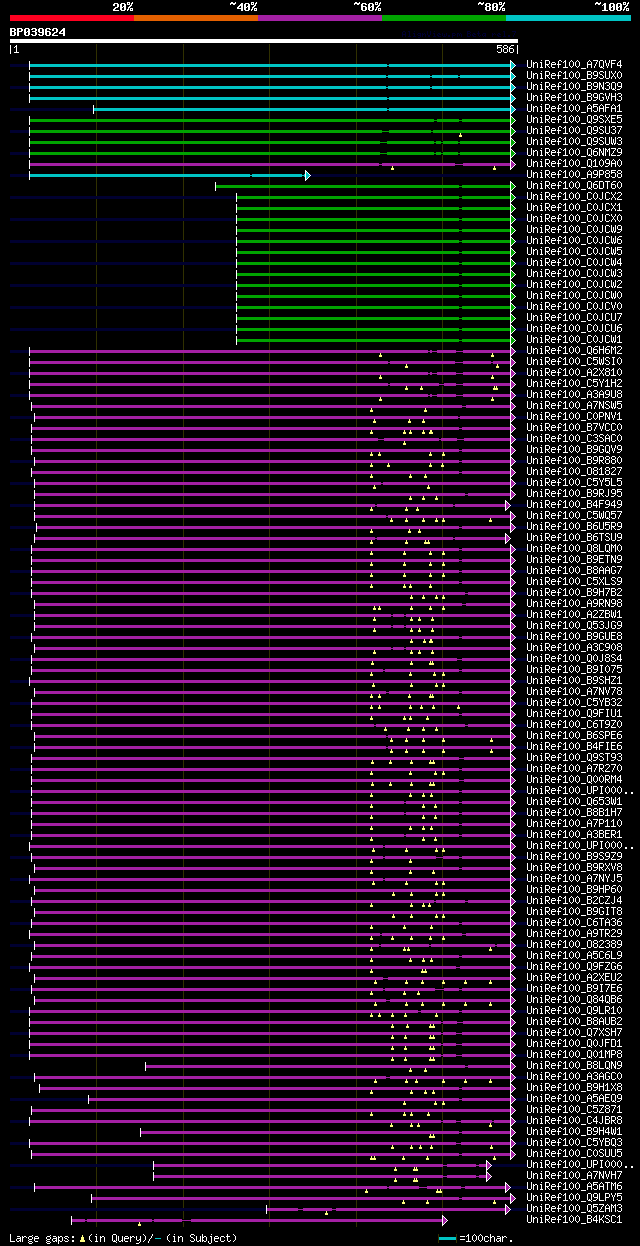Select the UniRef100_C0JCV0 label
The image size is (640, 1246).
(x=574, y=306)
